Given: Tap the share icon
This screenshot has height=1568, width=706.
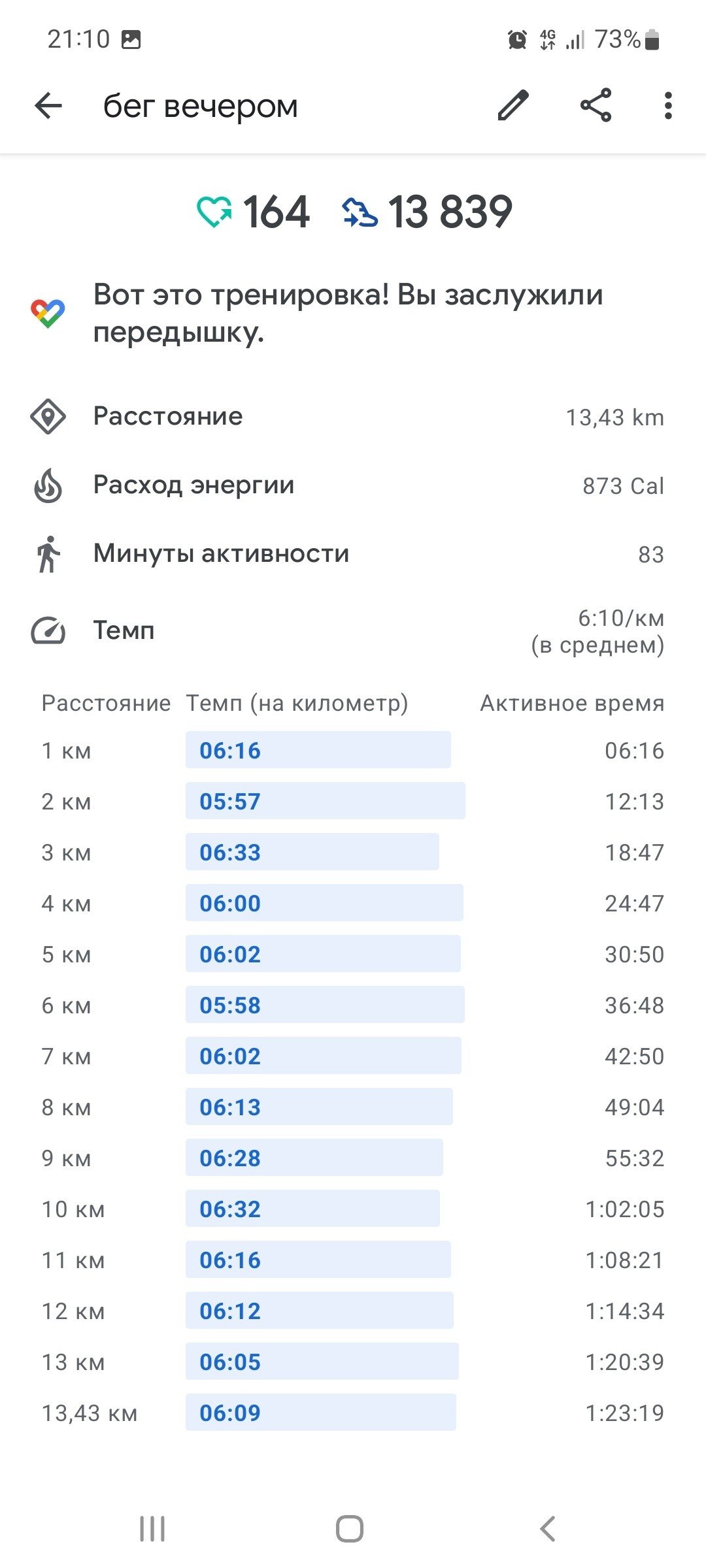Looking at the screenshot, I should pyautogui.click(x=596, y=105).
